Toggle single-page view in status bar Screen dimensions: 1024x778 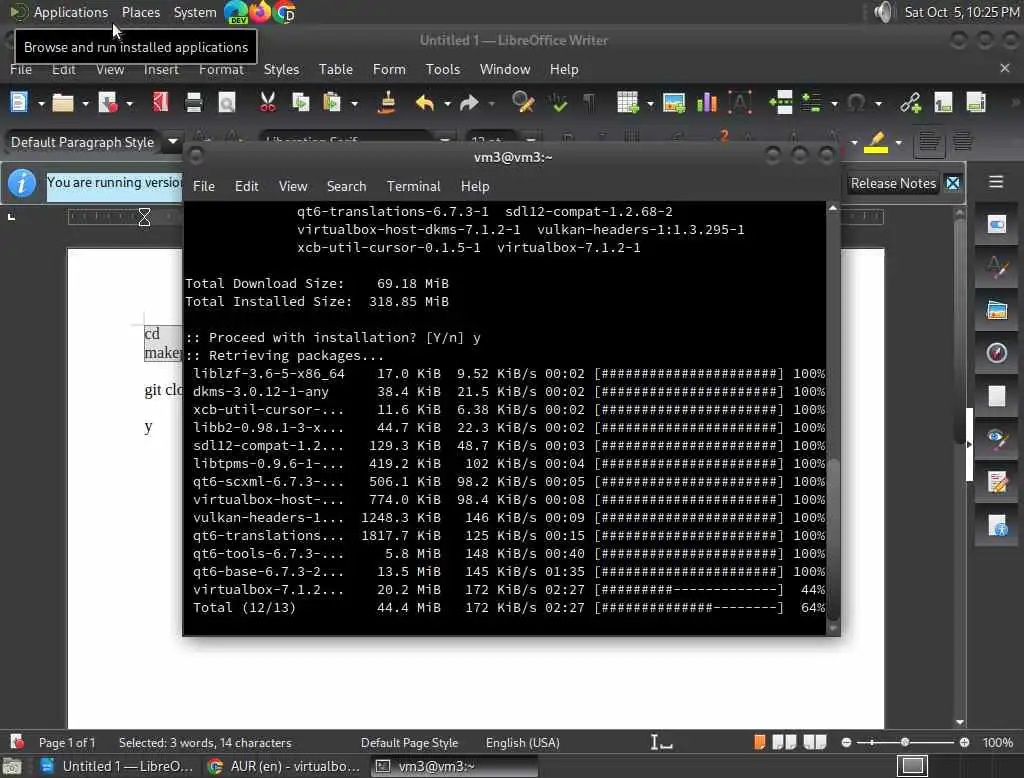(x=760, y=742)
